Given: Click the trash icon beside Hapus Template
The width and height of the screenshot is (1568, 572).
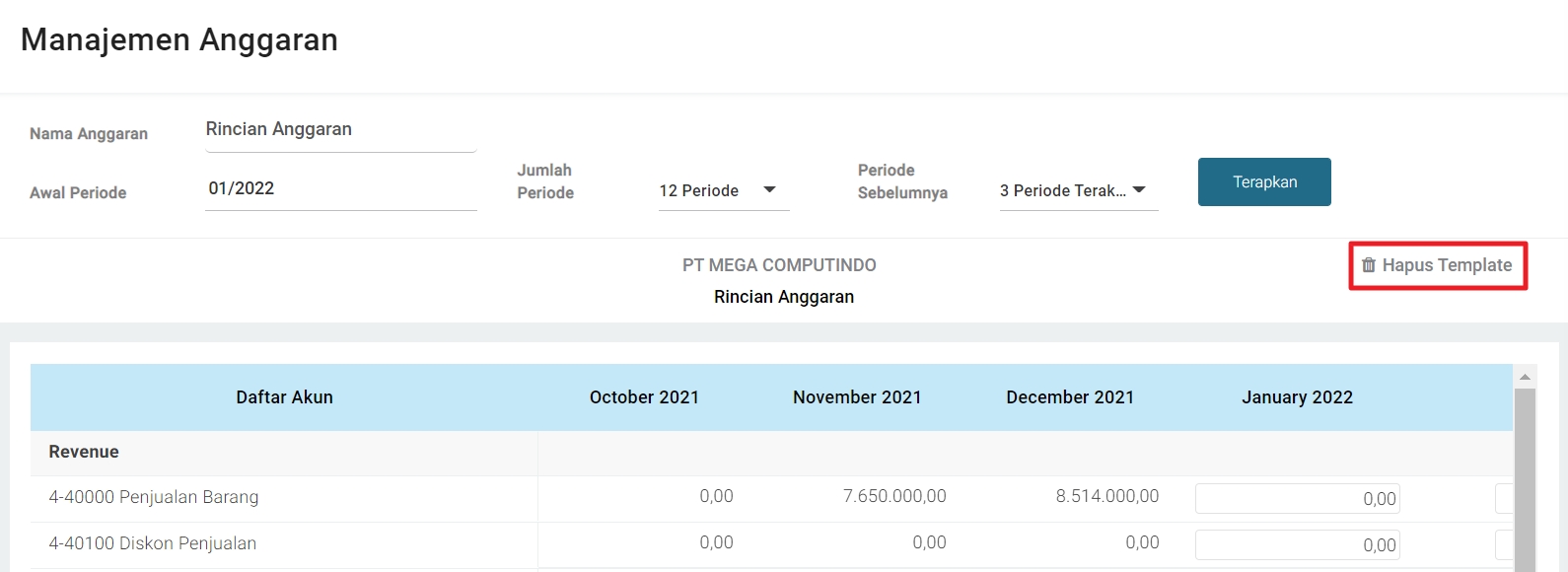Looking at the screenshot, I should (x=1368, y=265).
